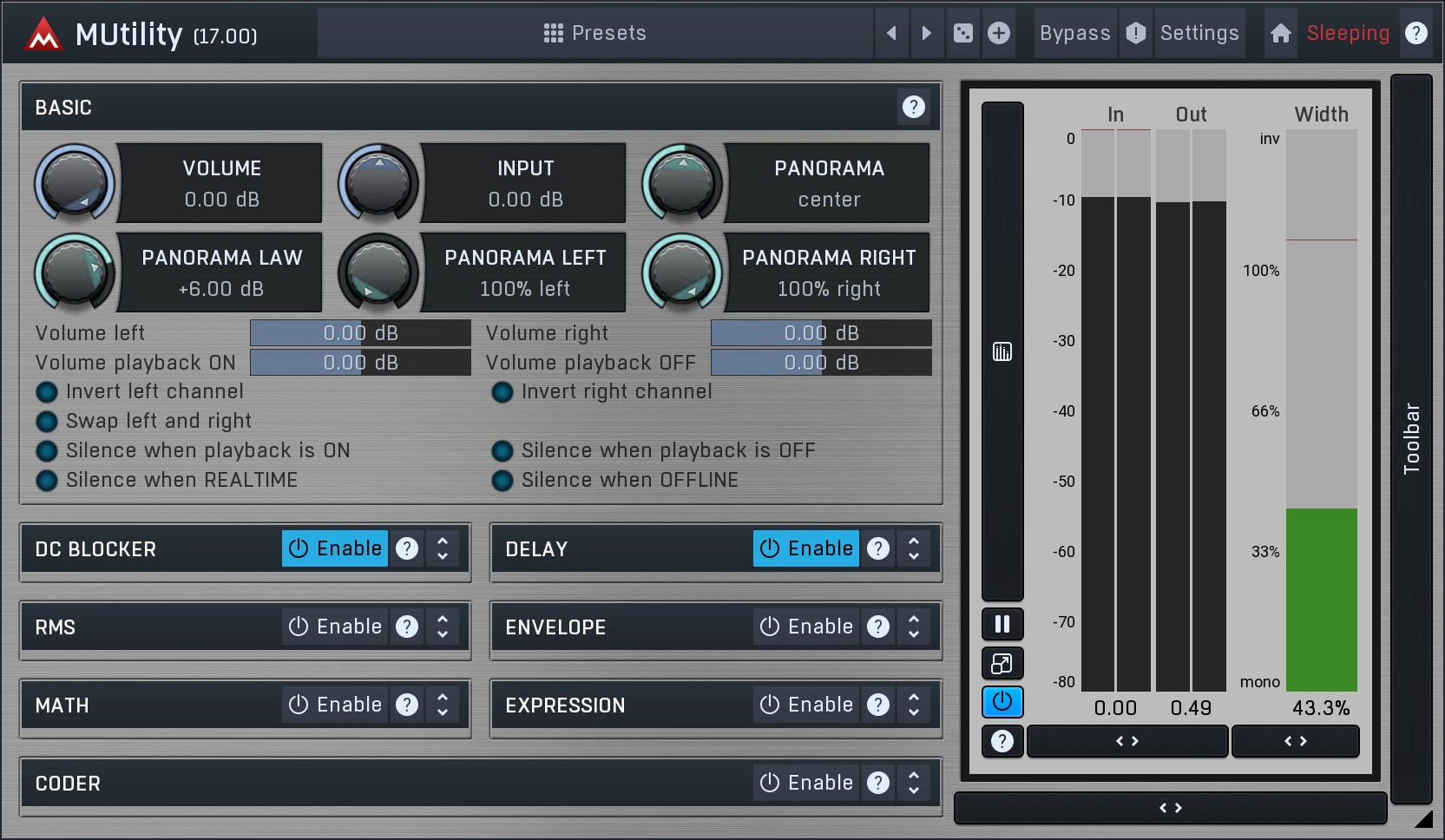The height and width of the screenshot is (840, 1445).
Task: Open help for BASIC section
Action: click(913, 107)
